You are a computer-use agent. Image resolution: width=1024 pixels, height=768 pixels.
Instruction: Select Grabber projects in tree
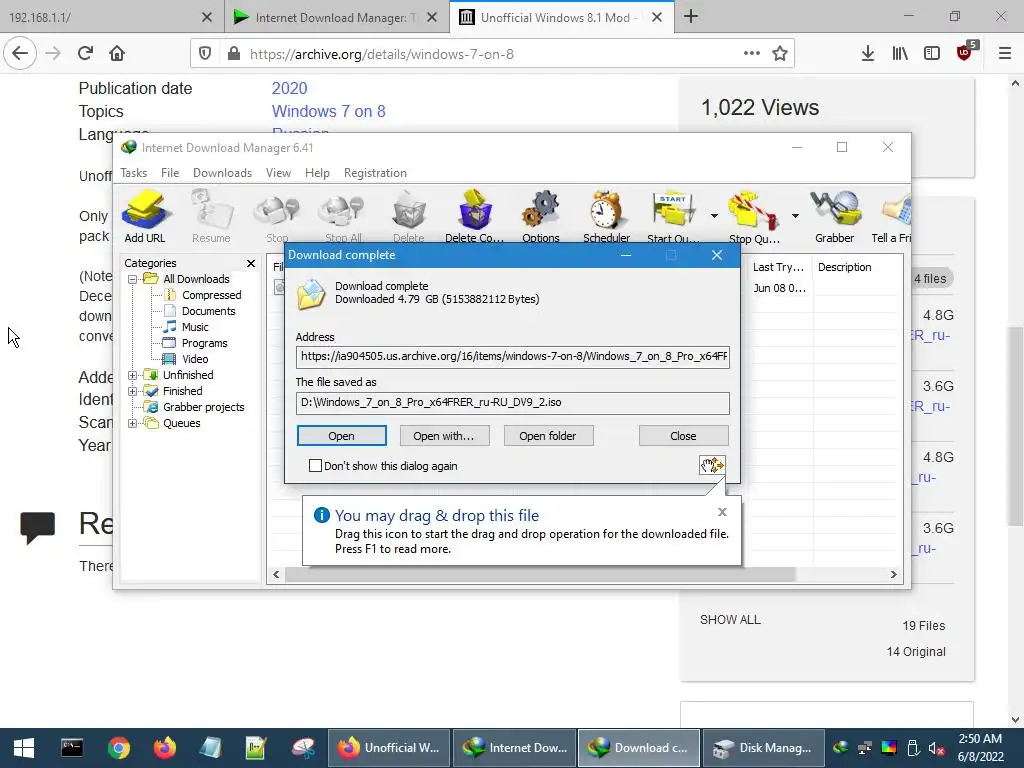(x=204, y=407)
